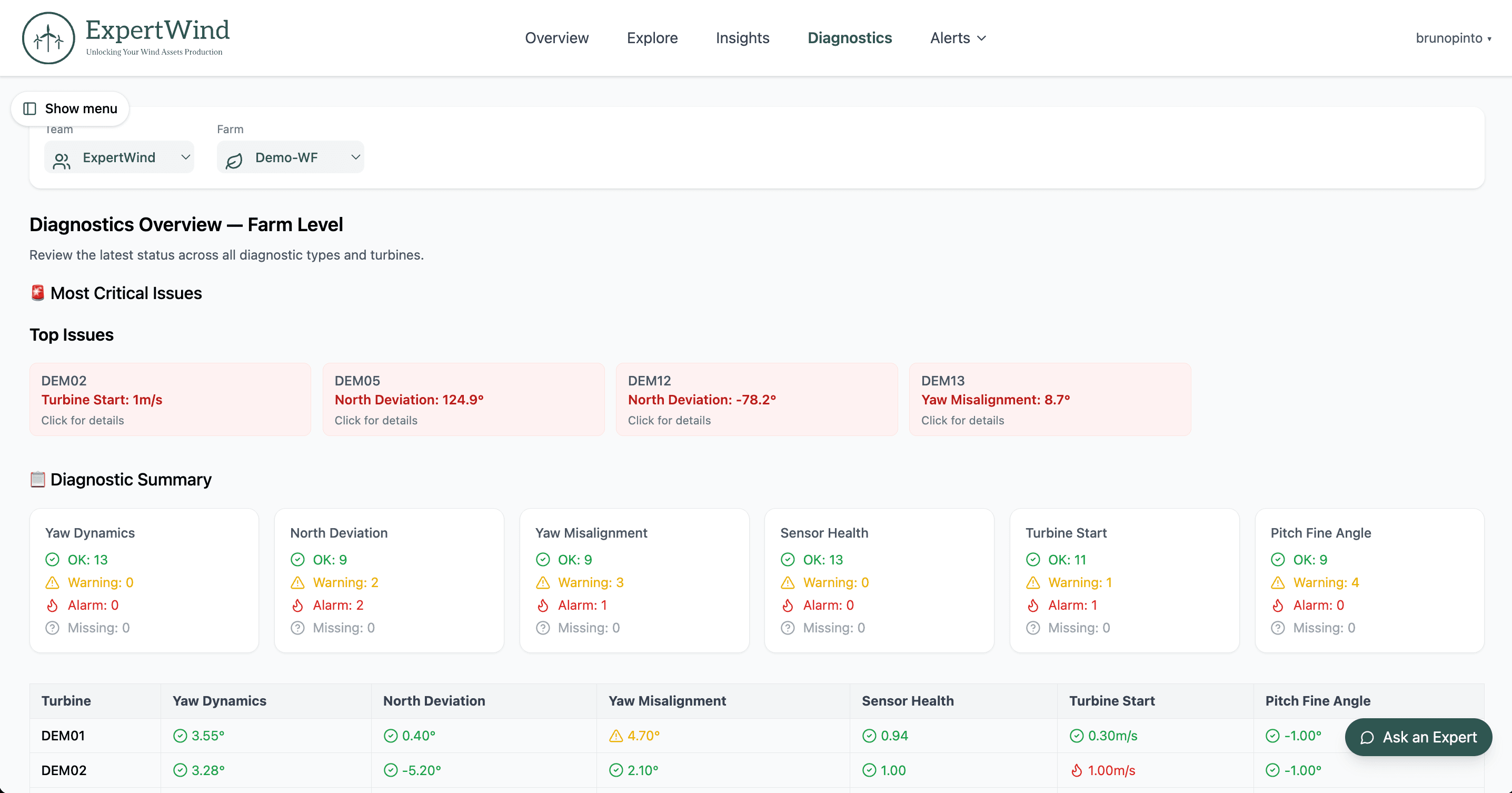1512x793 pixels.
Task: Open the Team ExpertWind dropdown
Action: coord(119,157)
